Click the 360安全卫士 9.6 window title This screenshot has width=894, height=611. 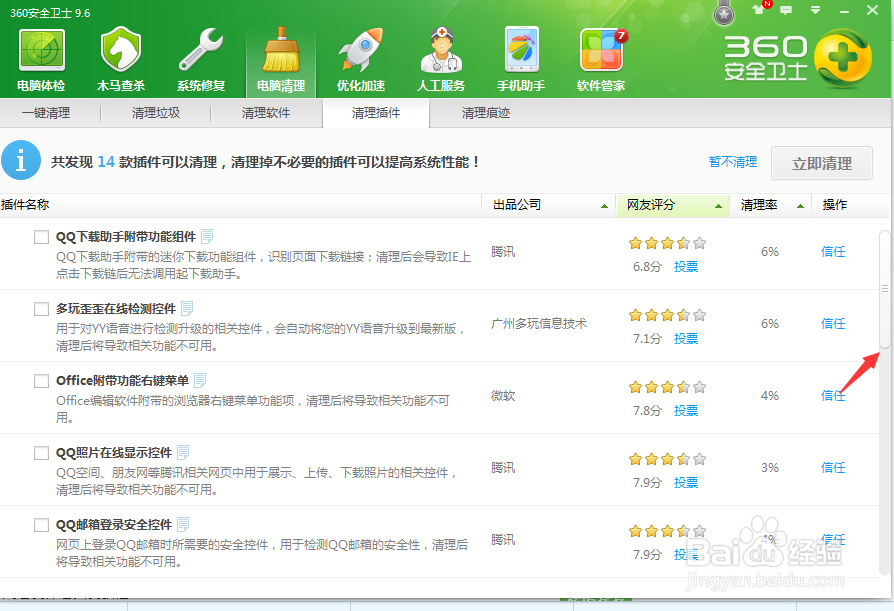(x=50, y=13)
